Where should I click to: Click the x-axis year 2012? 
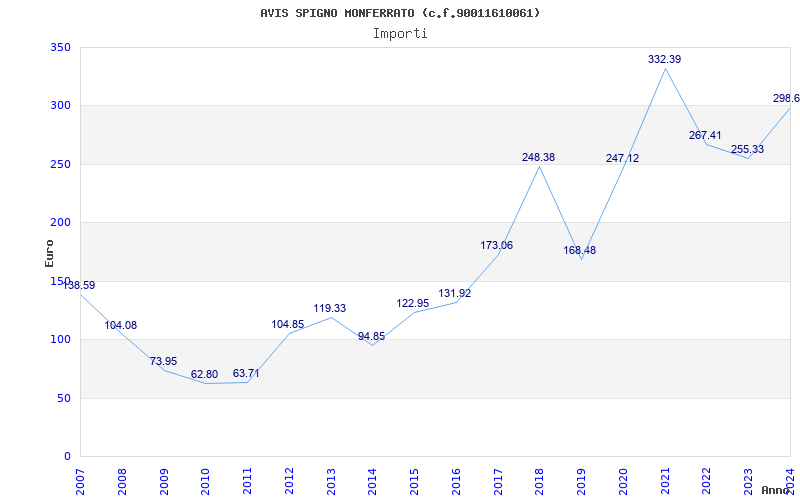tap(289, 482)
